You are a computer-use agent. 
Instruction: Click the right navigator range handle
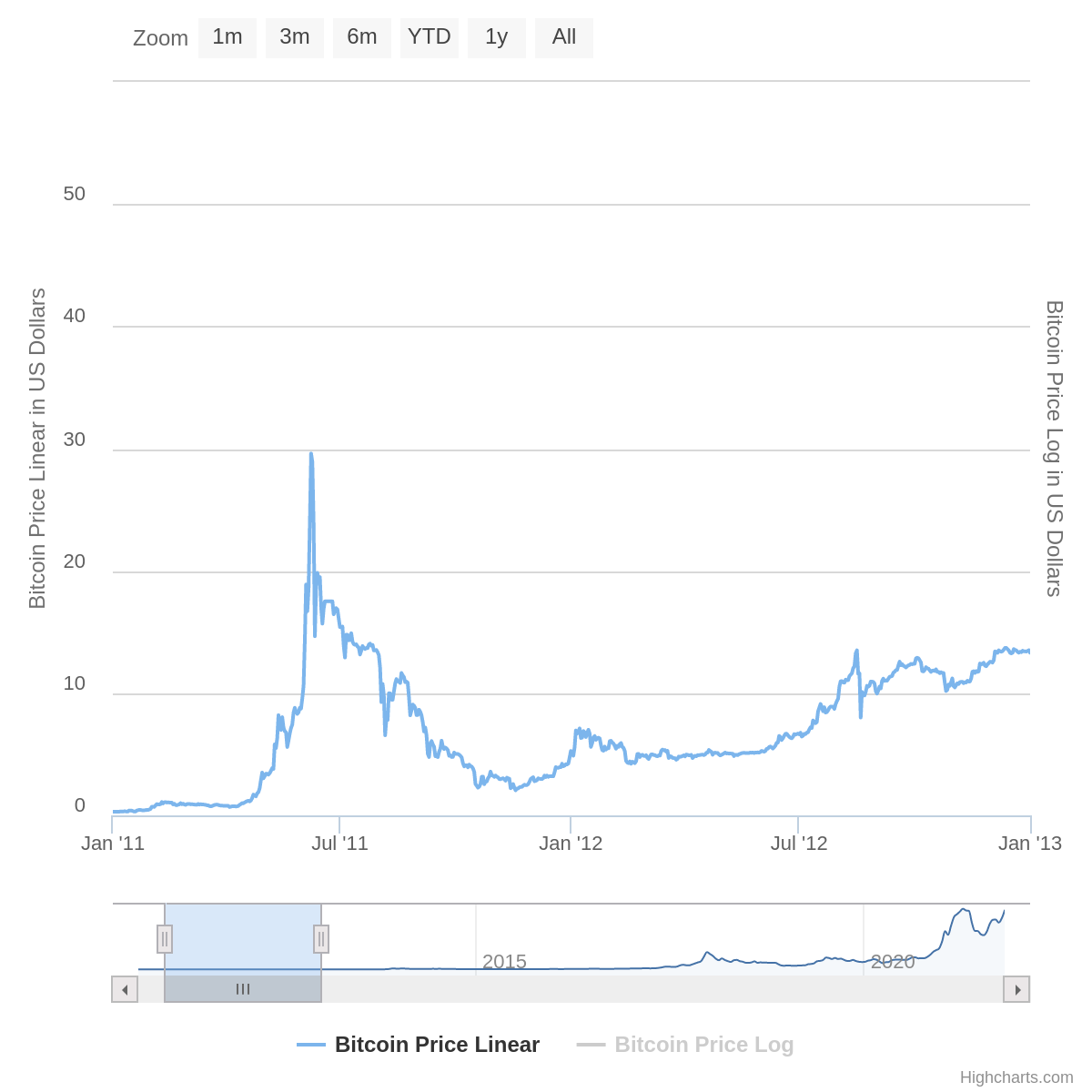tap(321, 939)
